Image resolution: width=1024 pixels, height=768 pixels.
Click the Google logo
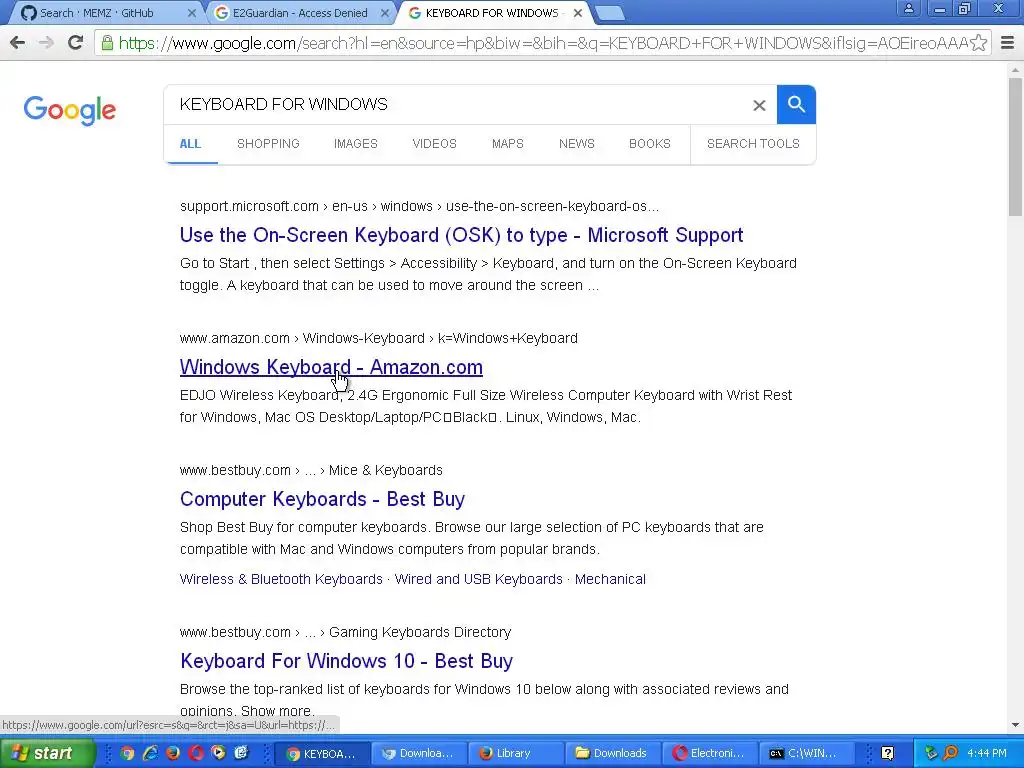70,110
